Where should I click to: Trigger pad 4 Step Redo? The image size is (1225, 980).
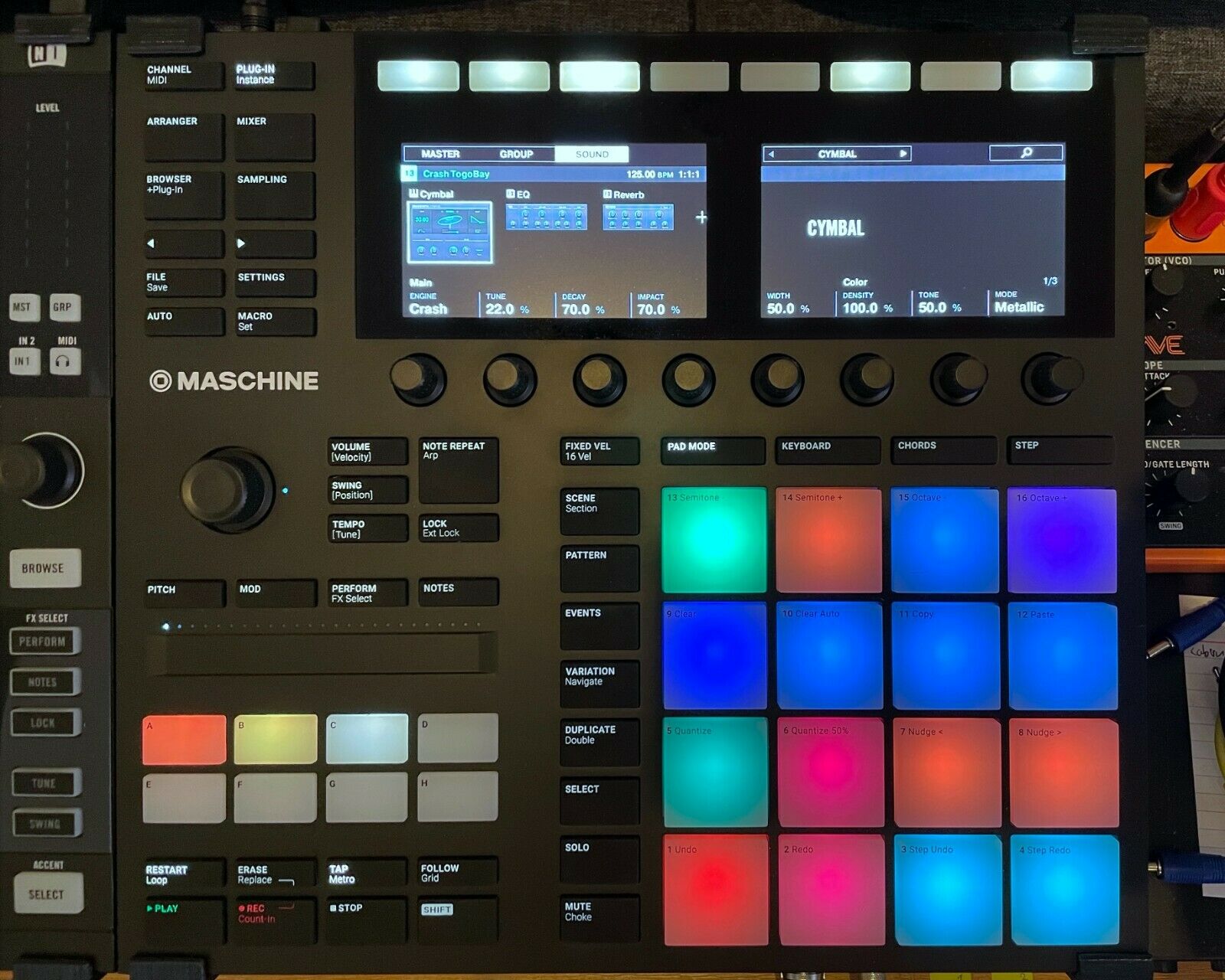pyautogui.click(x=1065, y=891)
